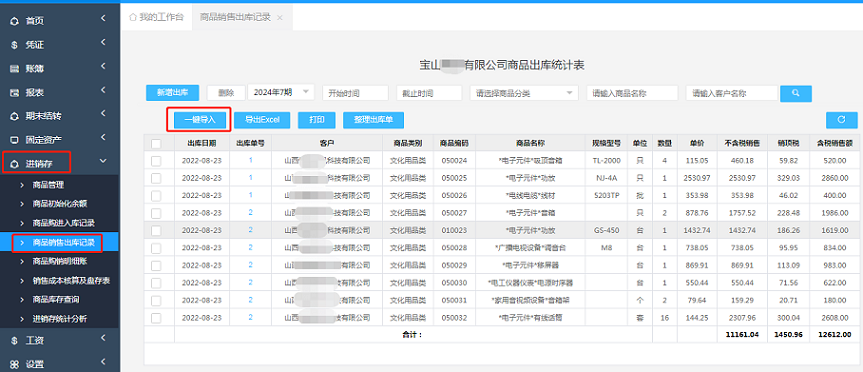The image size is (863, 372).
Task: Click the 固定资产 monitor icon in sidebar
Action: 15,139
